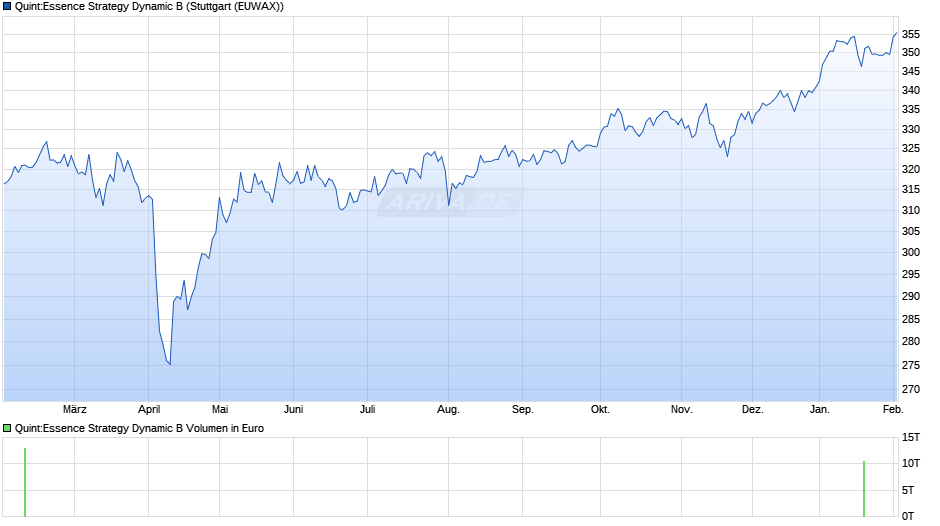
Task: Click the Mai month label
Action: click(x=220, y=409)
